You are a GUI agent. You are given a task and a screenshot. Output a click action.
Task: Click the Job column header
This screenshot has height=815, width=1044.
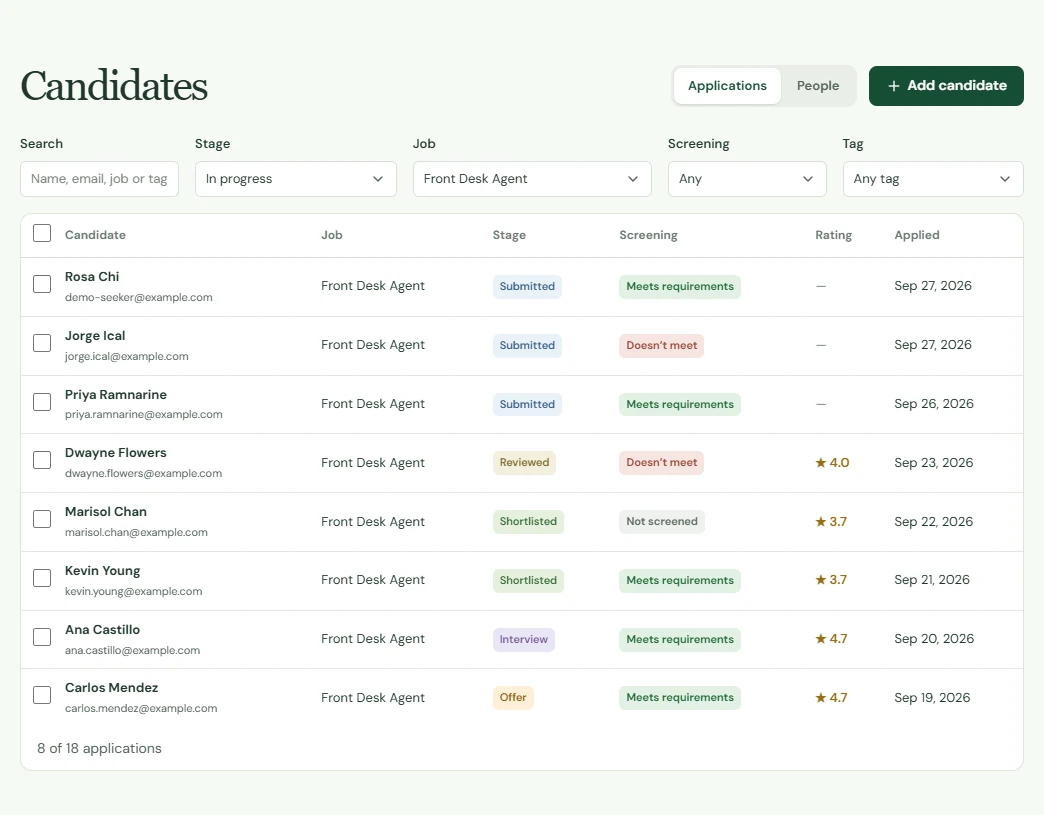332,235
